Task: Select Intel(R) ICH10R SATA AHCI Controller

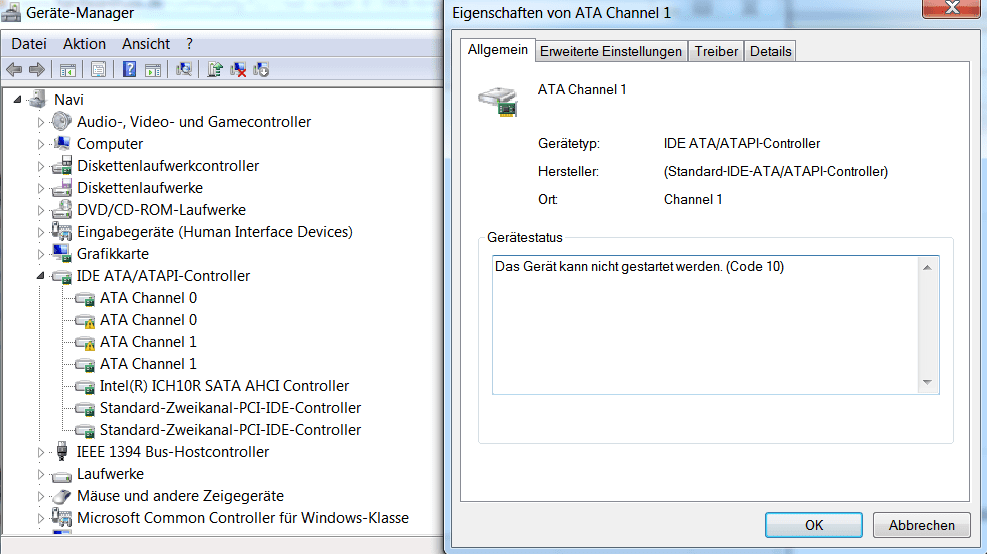Action: tap(224, 386)
